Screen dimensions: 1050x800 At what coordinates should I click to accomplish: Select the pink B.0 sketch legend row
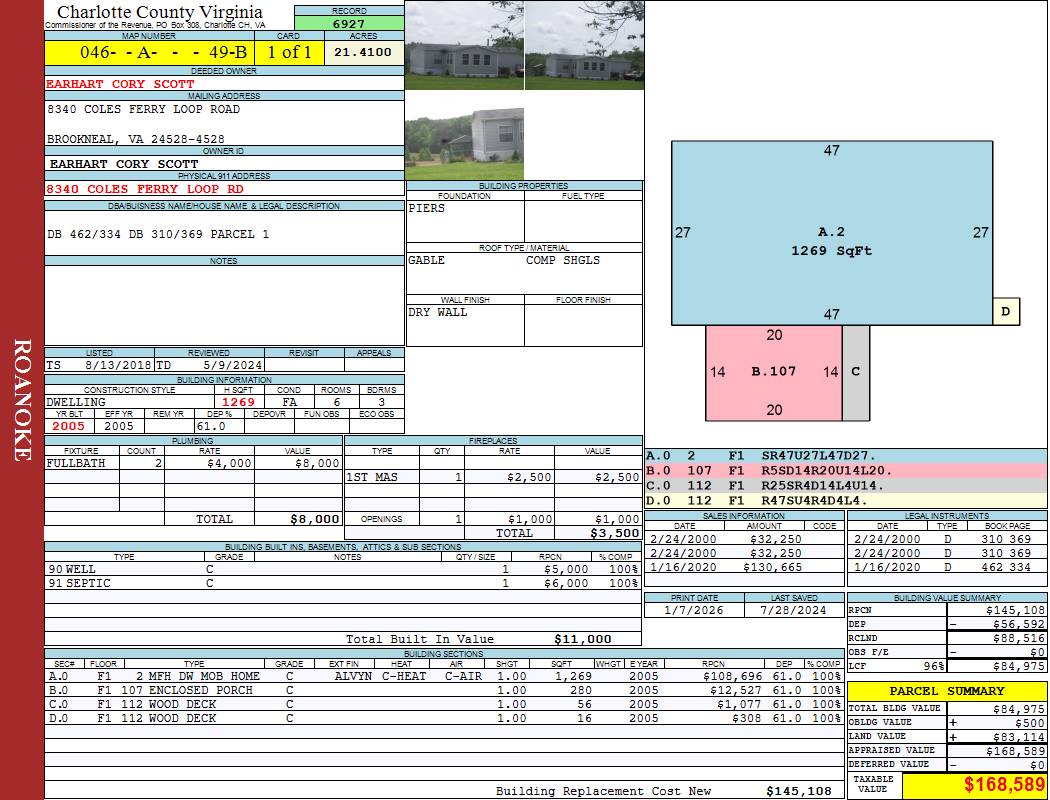845,470
